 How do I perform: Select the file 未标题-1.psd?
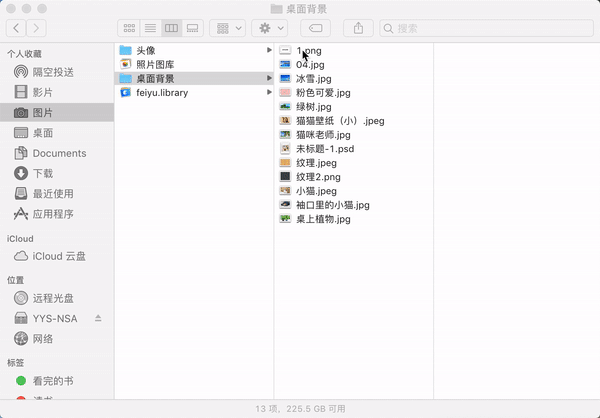click(x=354, y=149)
